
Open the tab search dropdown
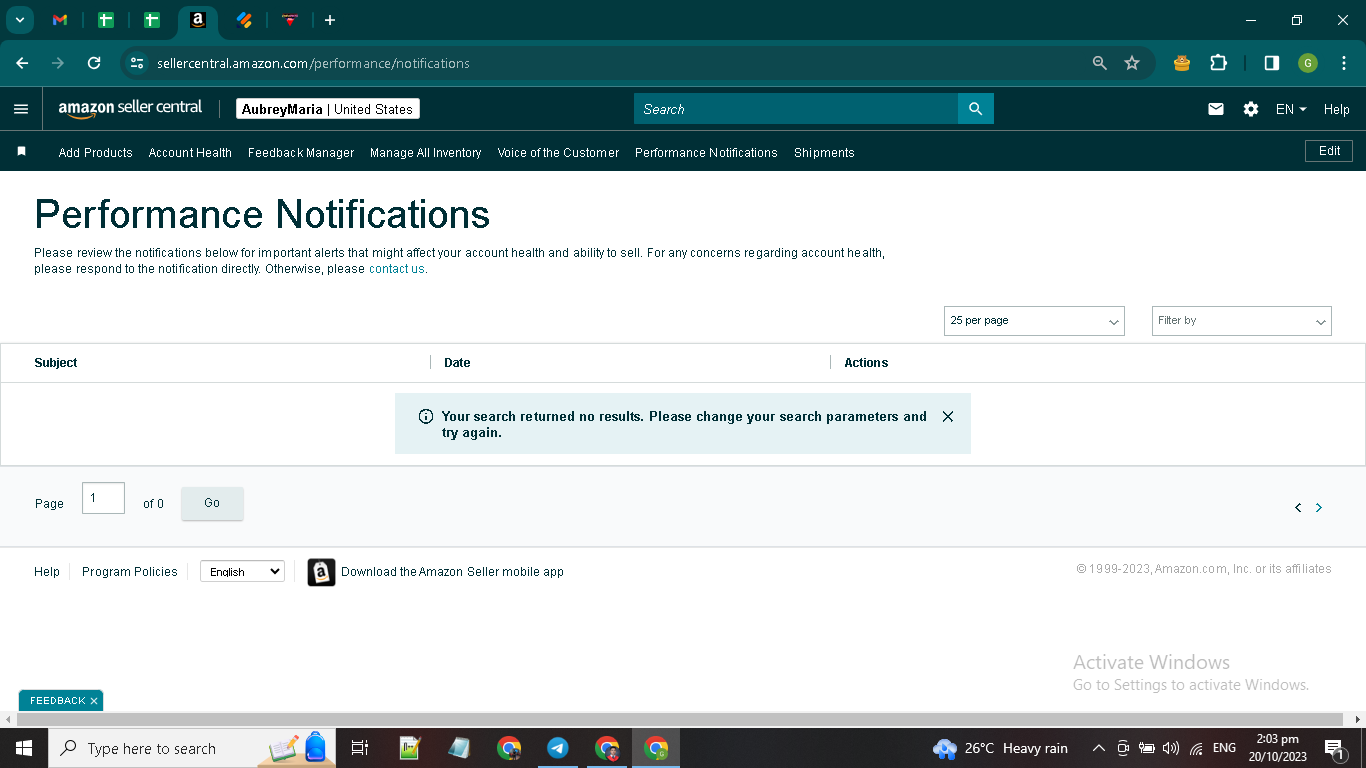click(19, 20)
